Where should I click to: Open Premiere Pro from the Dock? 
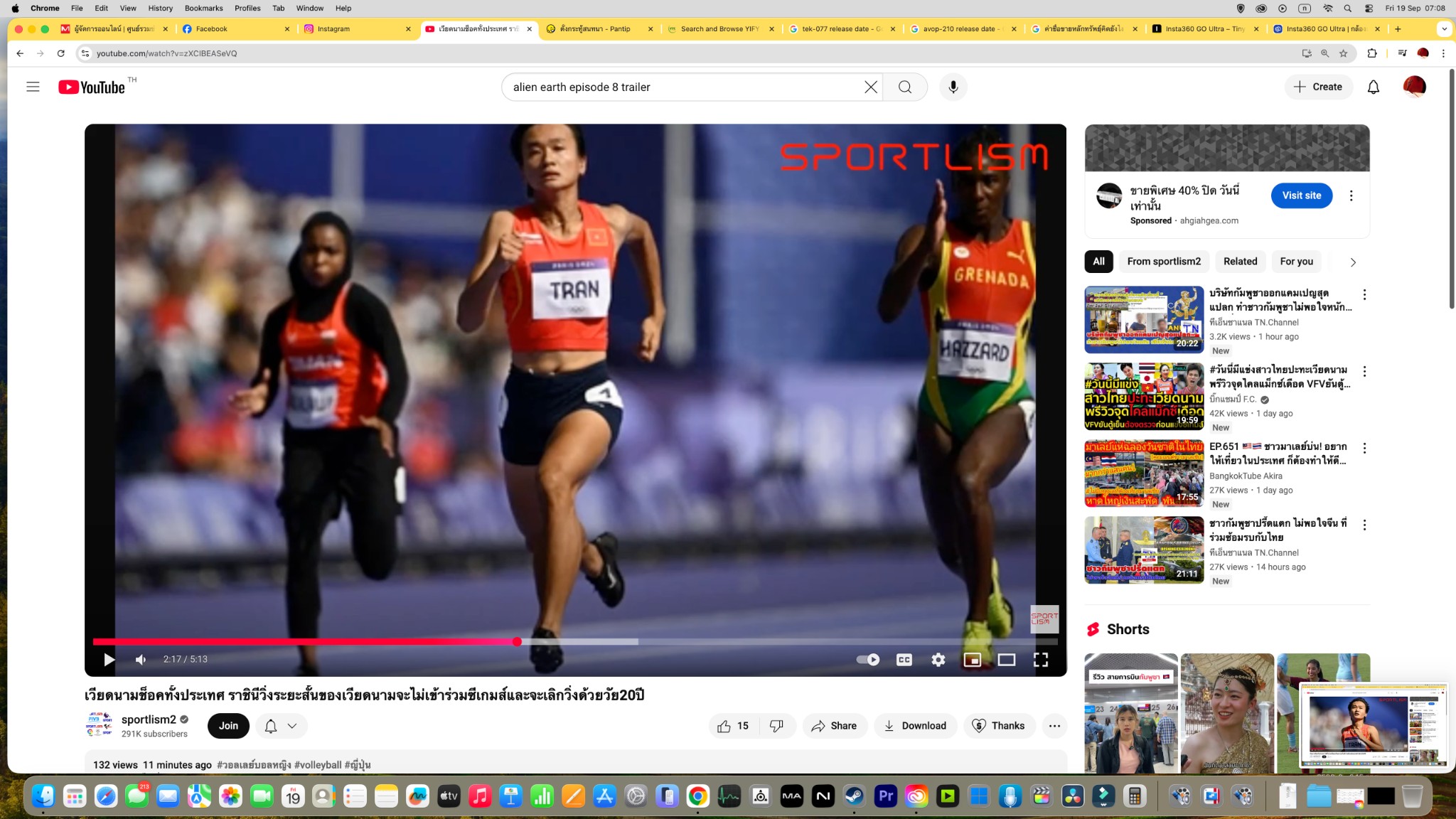click(885, 796)
